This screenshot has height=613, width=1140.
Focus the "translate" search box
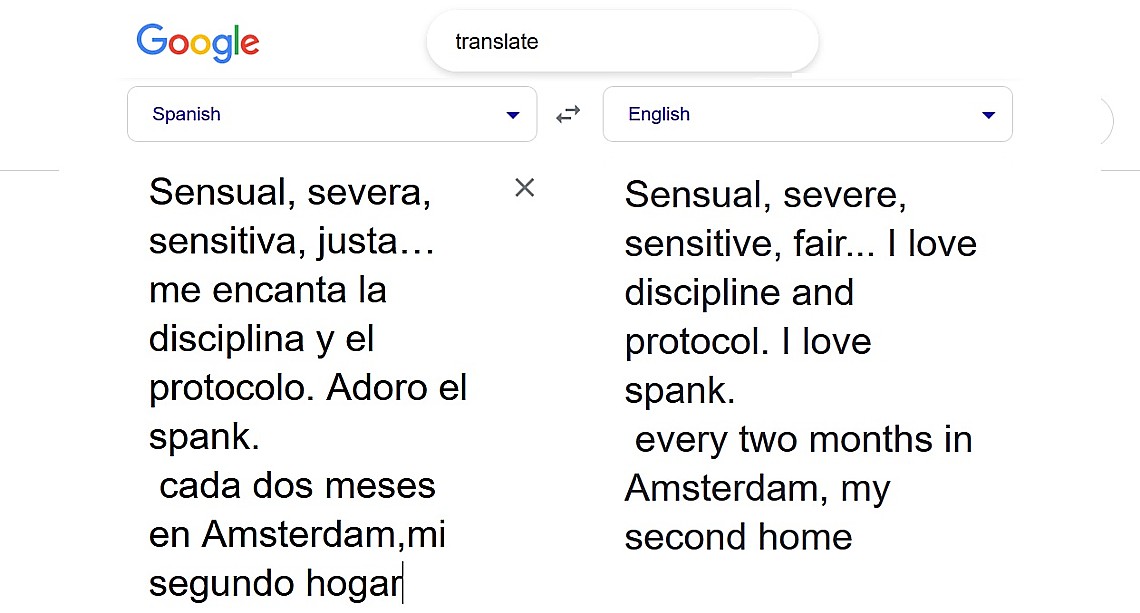pyautogui.click(x=620, y=42)
